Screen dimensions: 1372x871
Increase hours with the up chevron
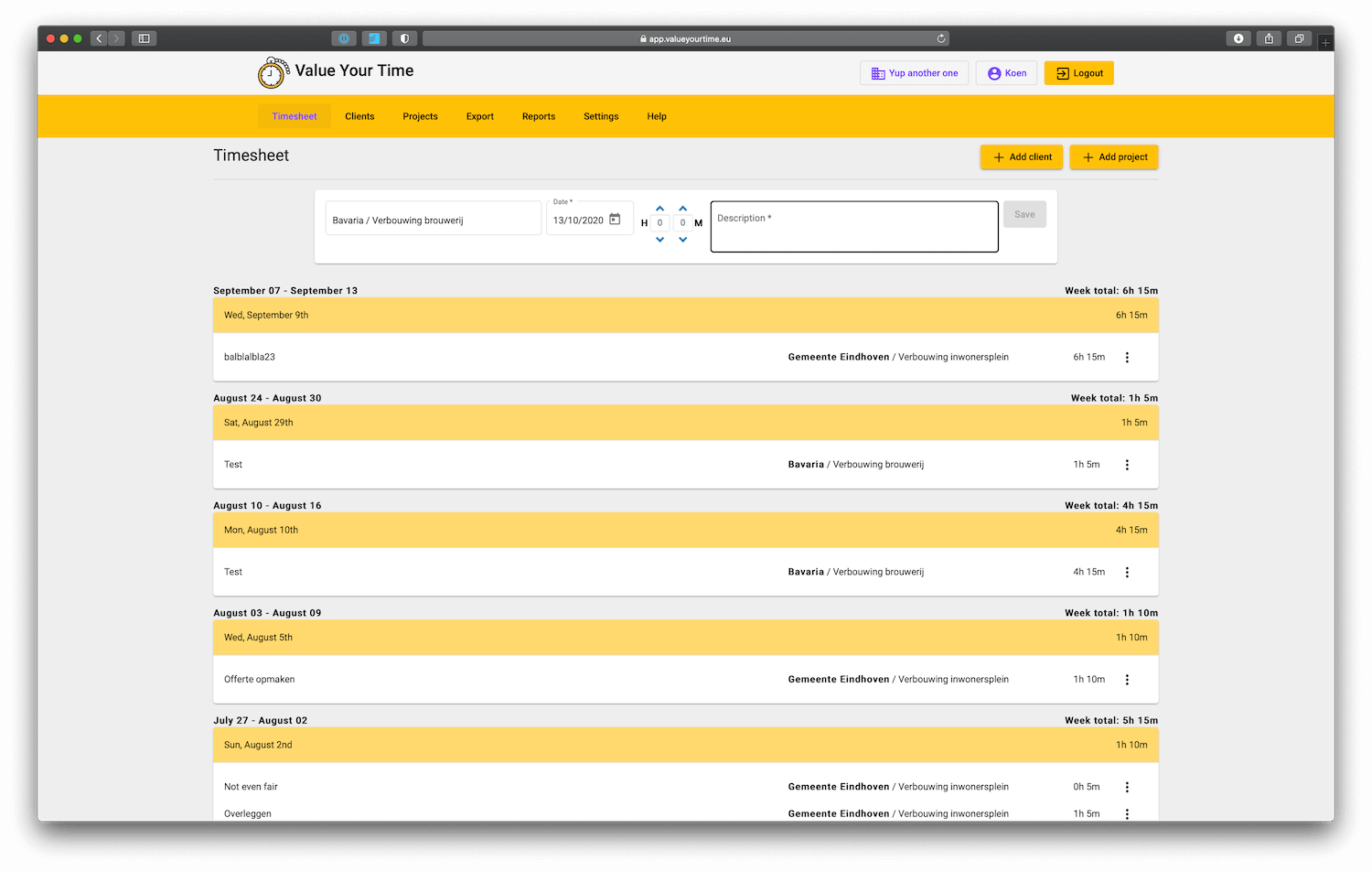point(659,209)
